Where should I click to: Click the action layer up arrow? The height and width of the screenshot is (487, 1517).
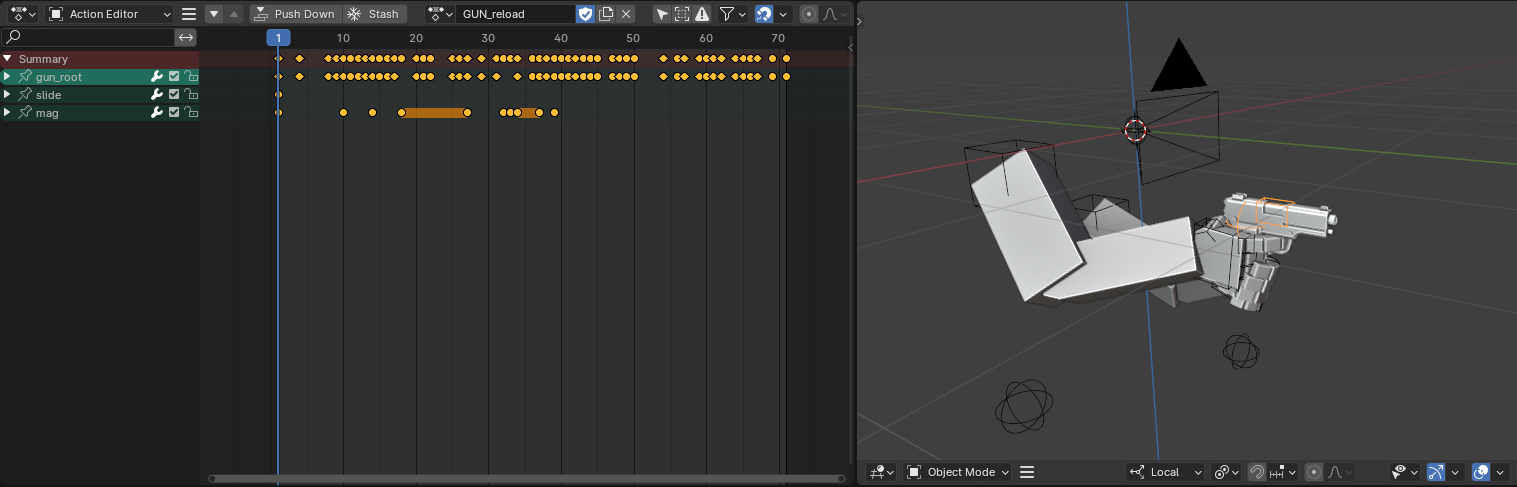point(234,14)
